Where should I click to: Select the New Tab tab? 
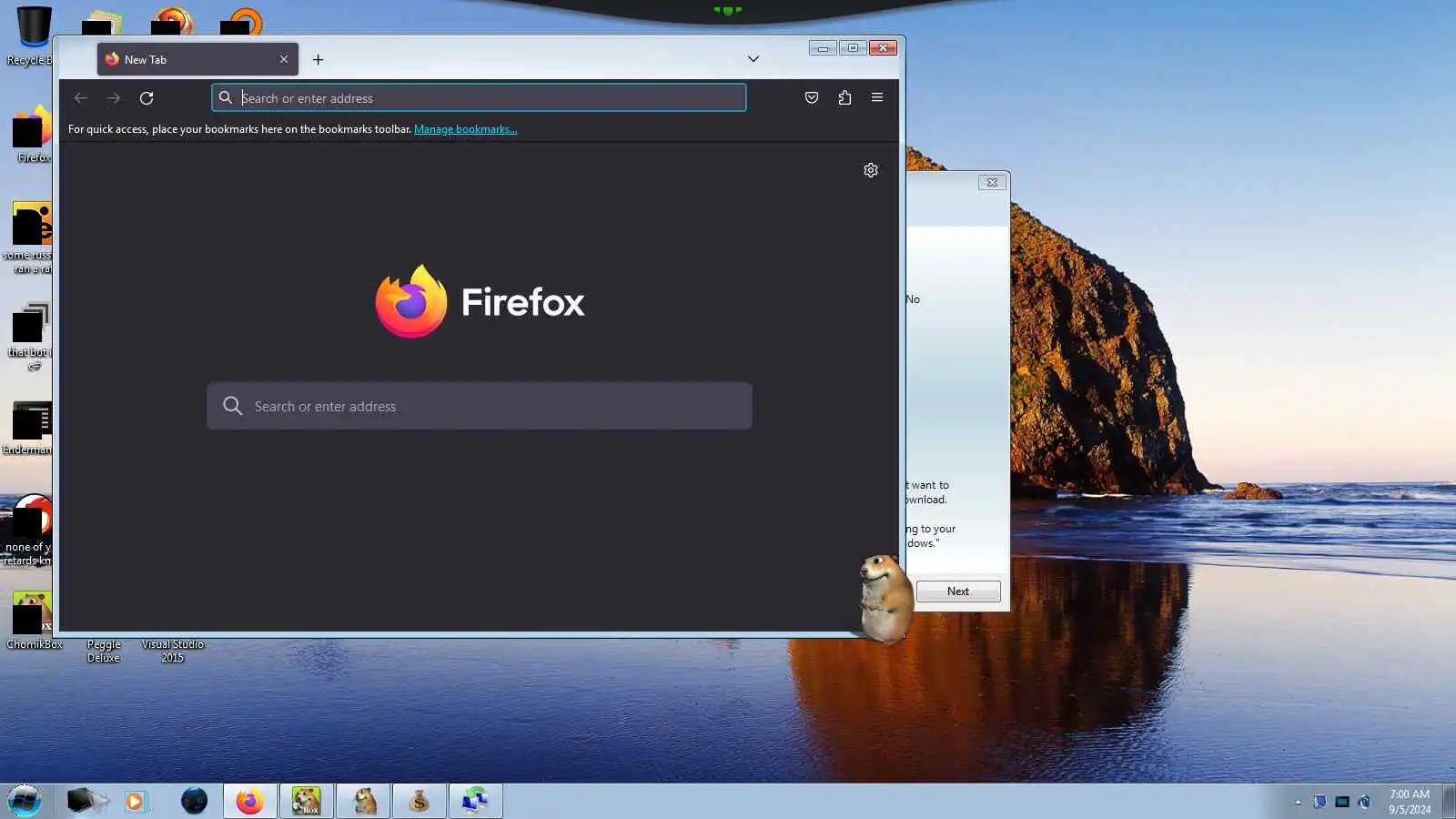(x=197, y=59)
